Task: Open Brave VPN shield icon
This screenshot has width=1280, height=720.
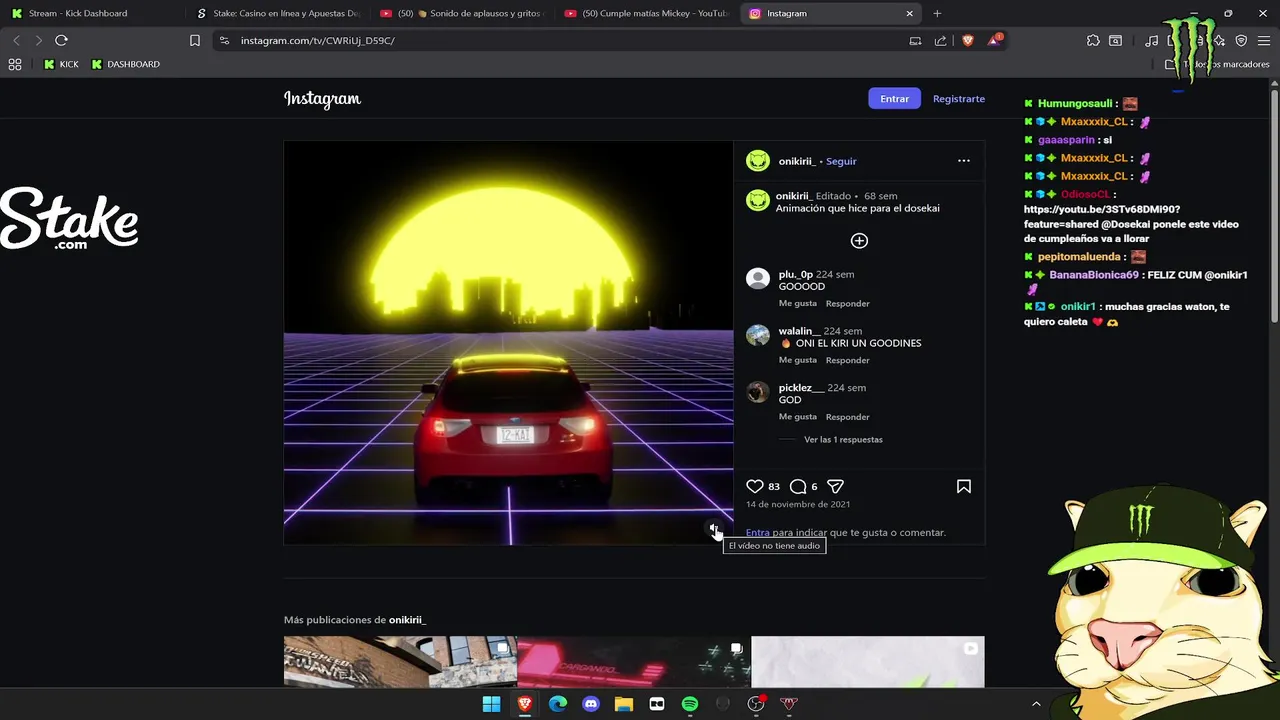Action: (x=1241, y=40)
